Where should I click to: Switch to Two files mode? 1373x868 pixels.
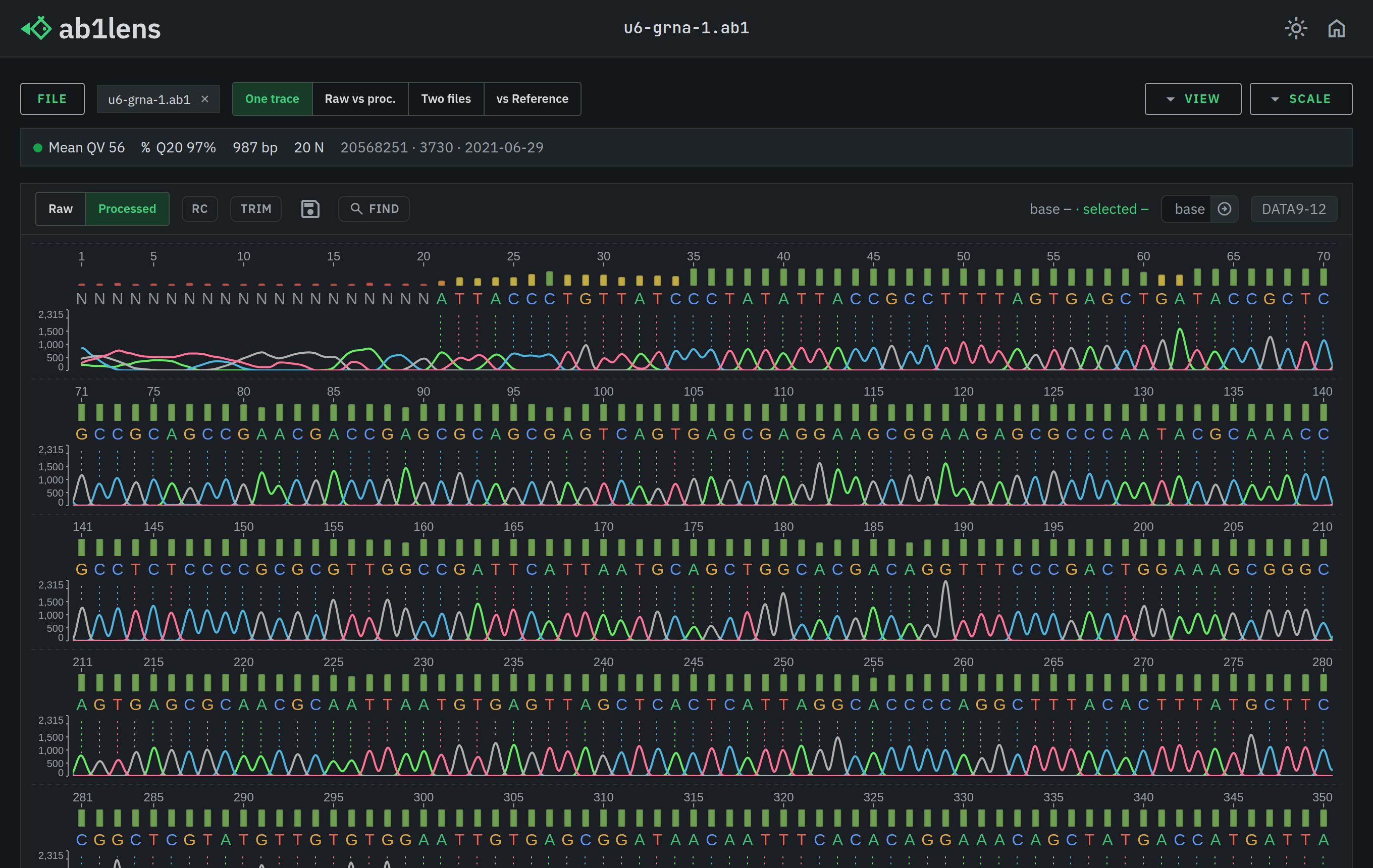click(446, 99)
